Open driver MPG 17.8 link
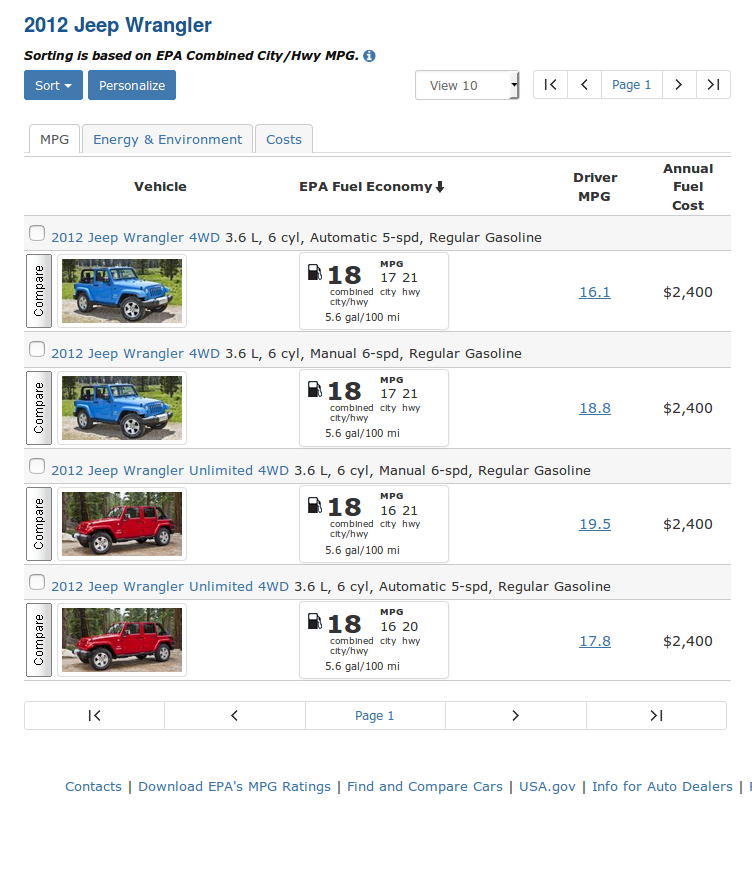This screenshot has width=752, height=895. point(595,641)
